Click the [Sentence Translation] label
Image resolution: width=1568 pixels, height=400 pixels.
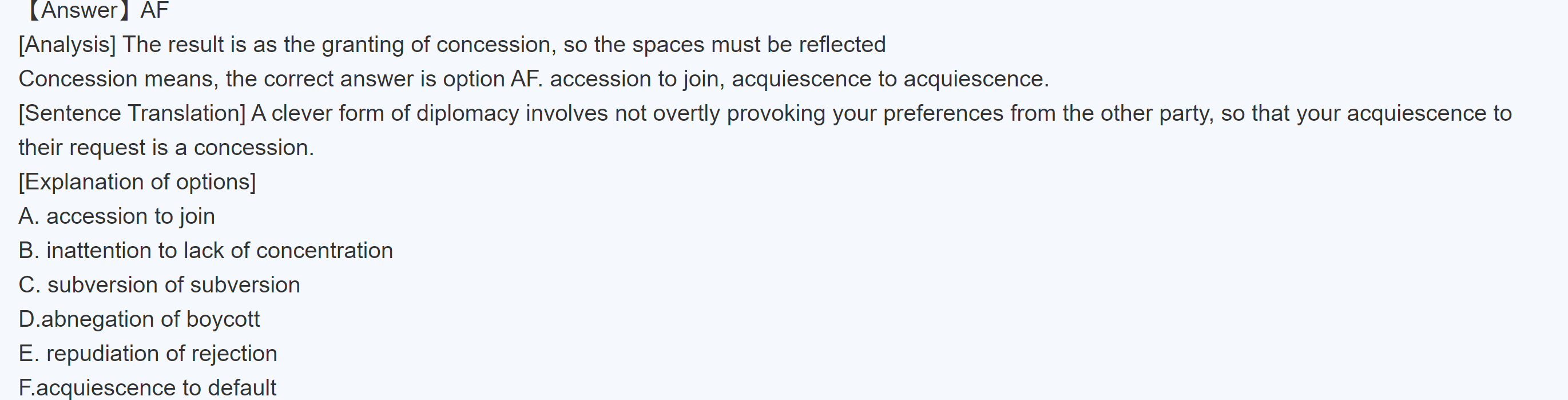point(132,113)
